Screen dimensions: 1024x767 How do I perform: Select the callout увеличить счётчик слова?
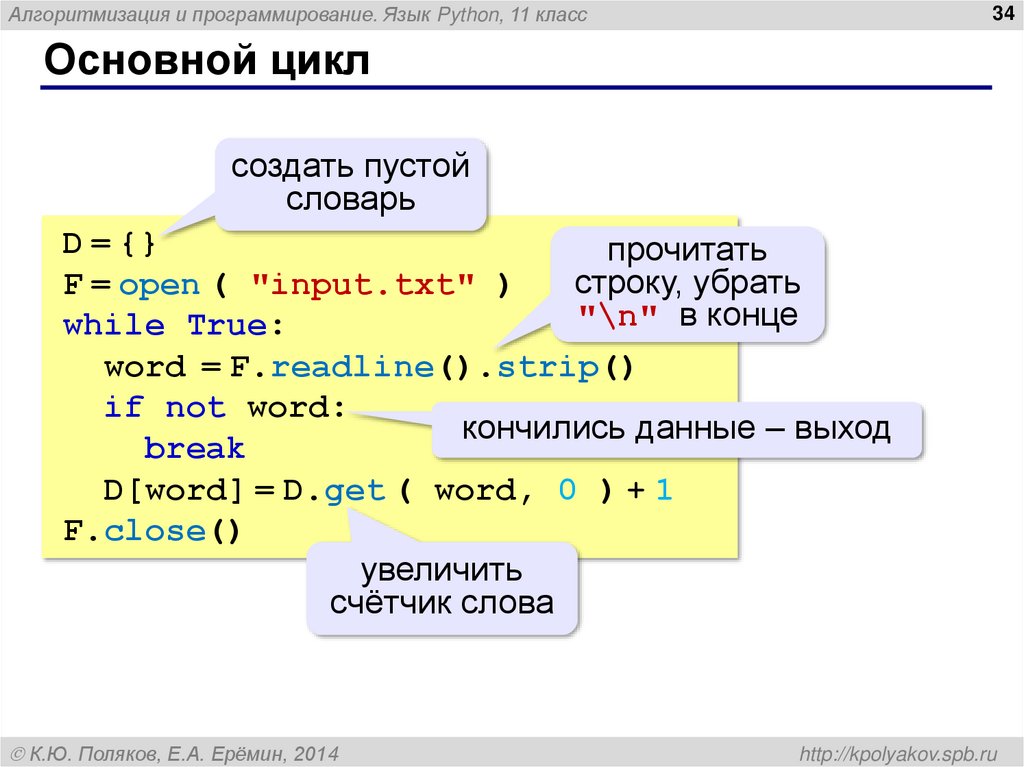click(440, 586)
